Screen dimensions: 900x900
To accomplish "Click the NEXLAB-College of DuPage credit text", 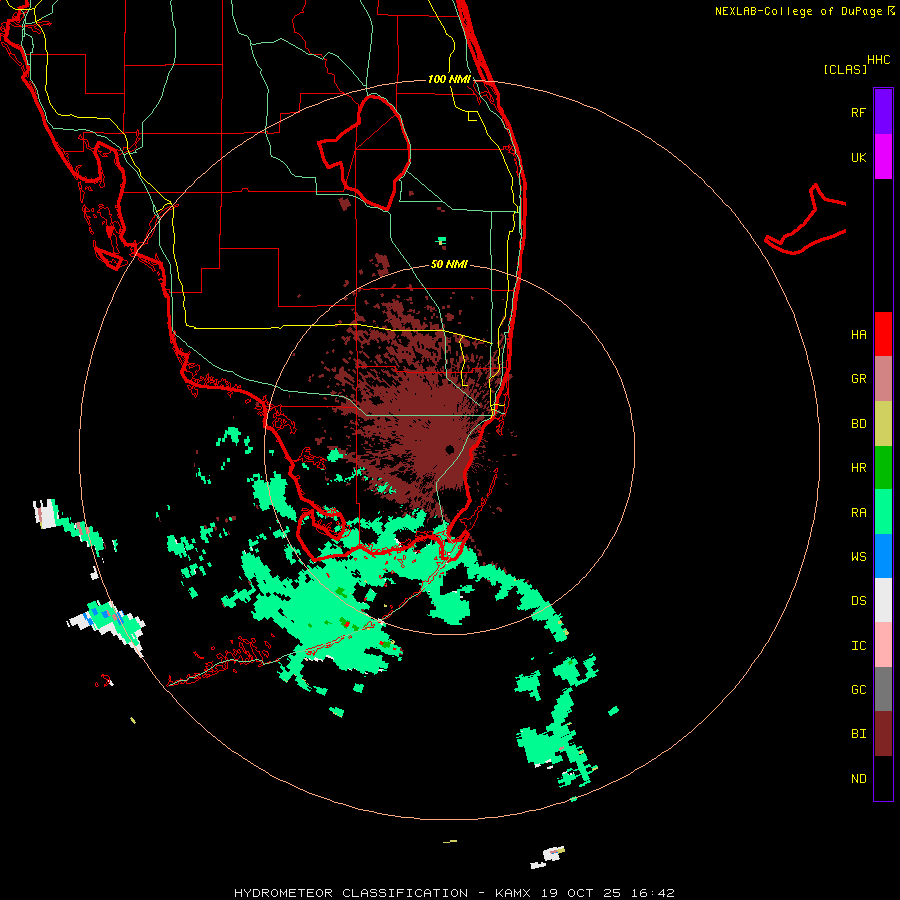I will tap(798, 11).
